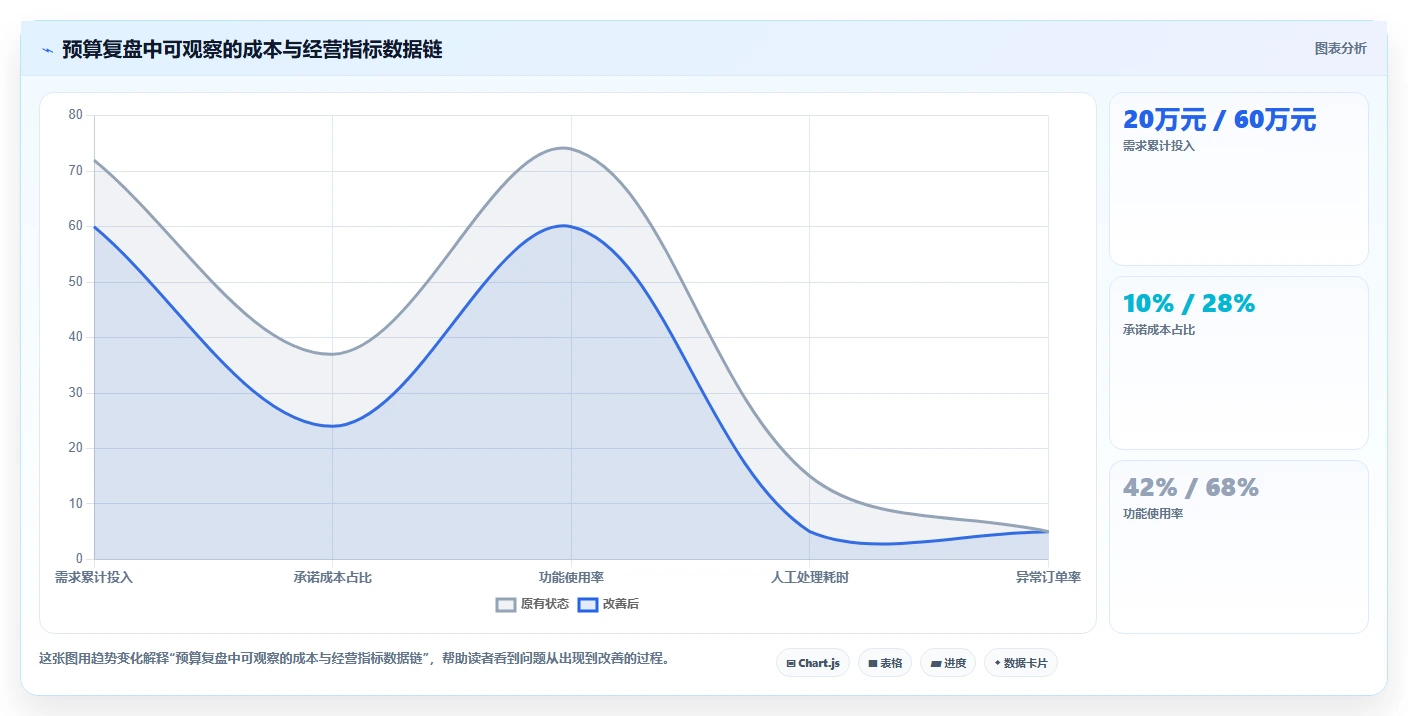Click the y-axis value 80
The height and width of the screenshot is (716, 1408).
coord(76,115)
